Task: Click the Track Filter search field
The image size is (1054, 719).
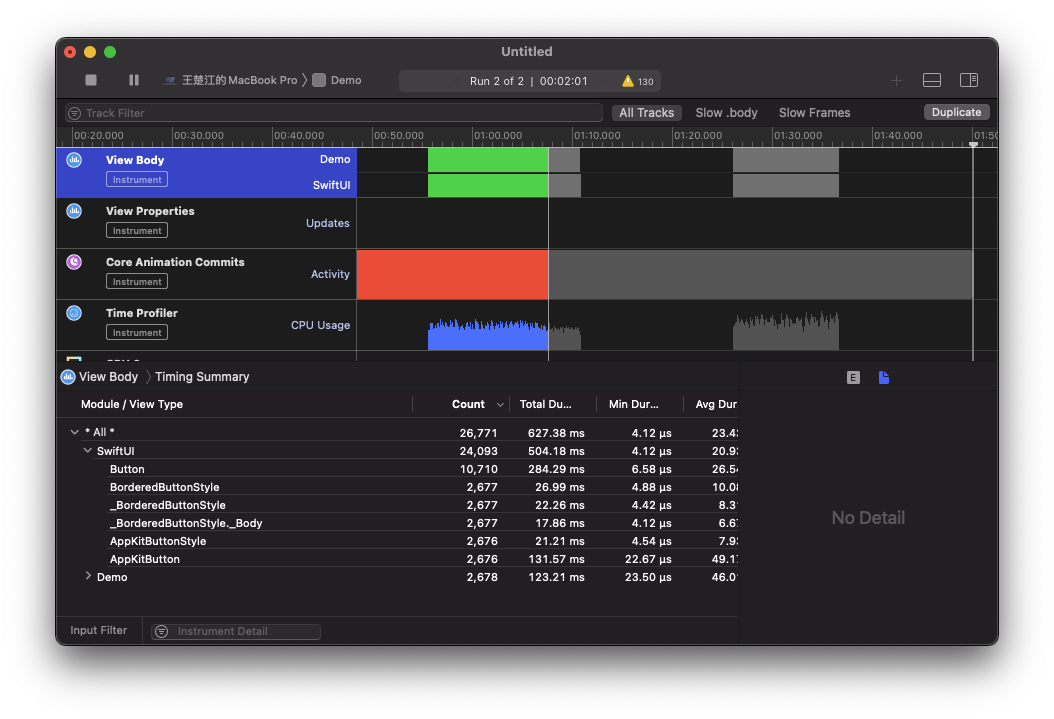Action: tap(334, 113)
